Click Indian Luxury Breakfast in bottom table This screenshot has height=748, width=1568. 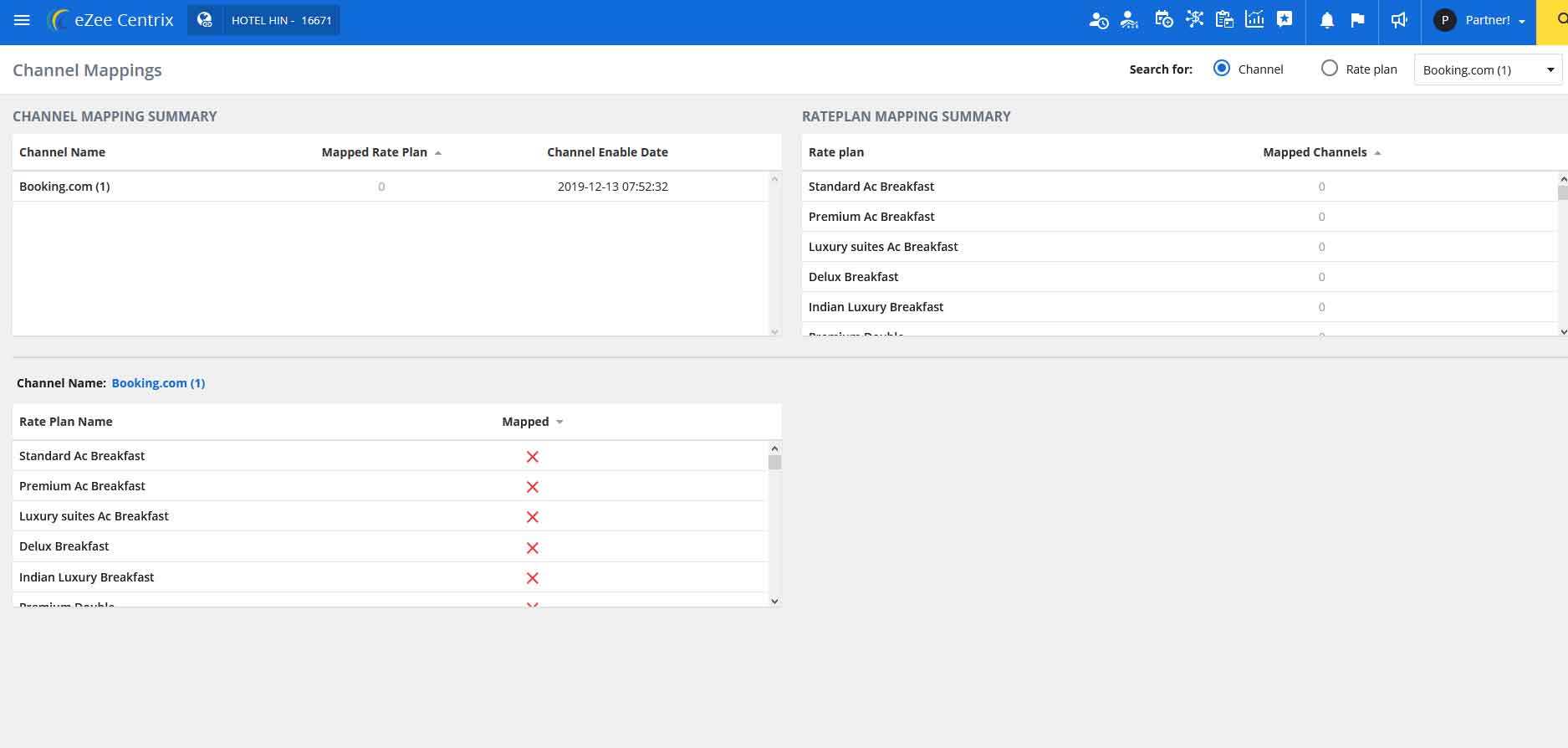point(86,577)
